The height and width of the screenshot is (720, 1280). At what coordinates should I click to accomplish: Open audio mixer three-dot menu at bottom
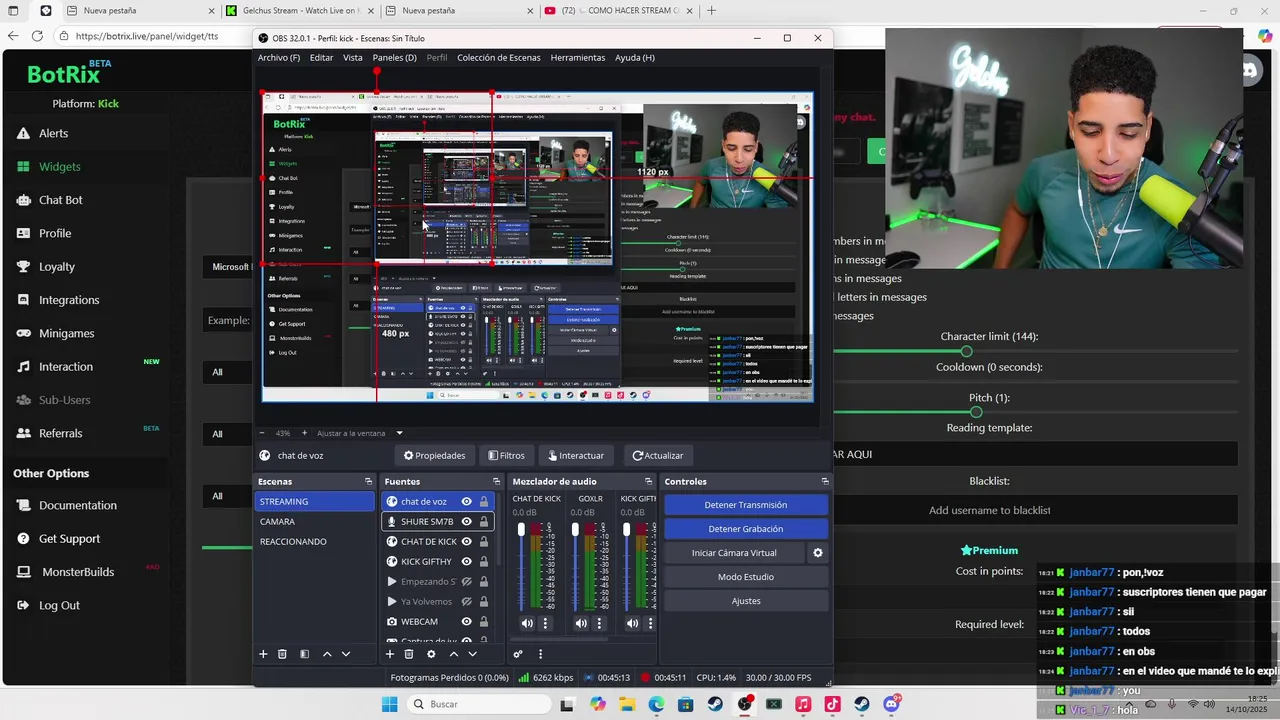(x=540, y=654)
